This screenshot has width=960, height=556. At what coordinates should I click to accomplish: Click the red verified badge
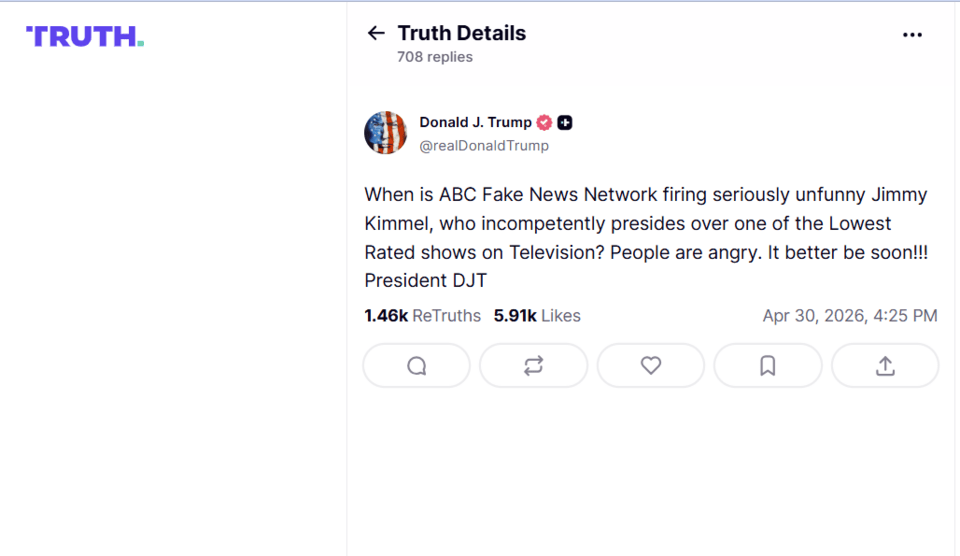(544, 123)
